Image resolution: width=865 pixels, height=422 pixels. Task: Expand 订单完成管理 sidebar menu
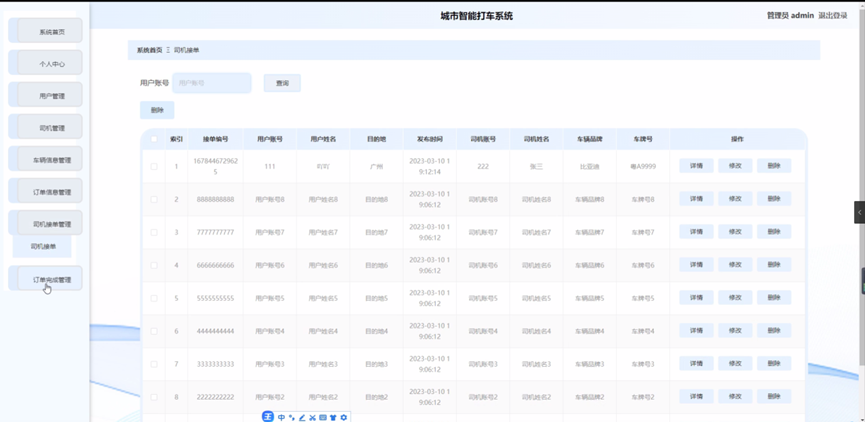pos(46,278)
